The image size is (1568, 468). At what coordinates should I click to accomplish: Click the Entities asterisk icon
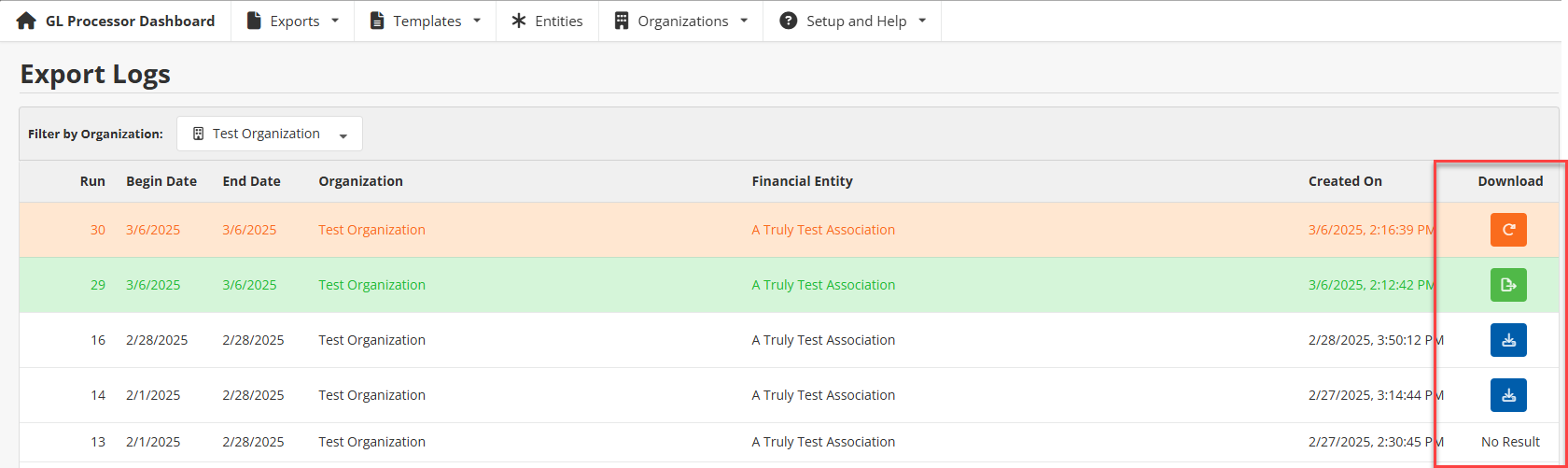[519, 21]
